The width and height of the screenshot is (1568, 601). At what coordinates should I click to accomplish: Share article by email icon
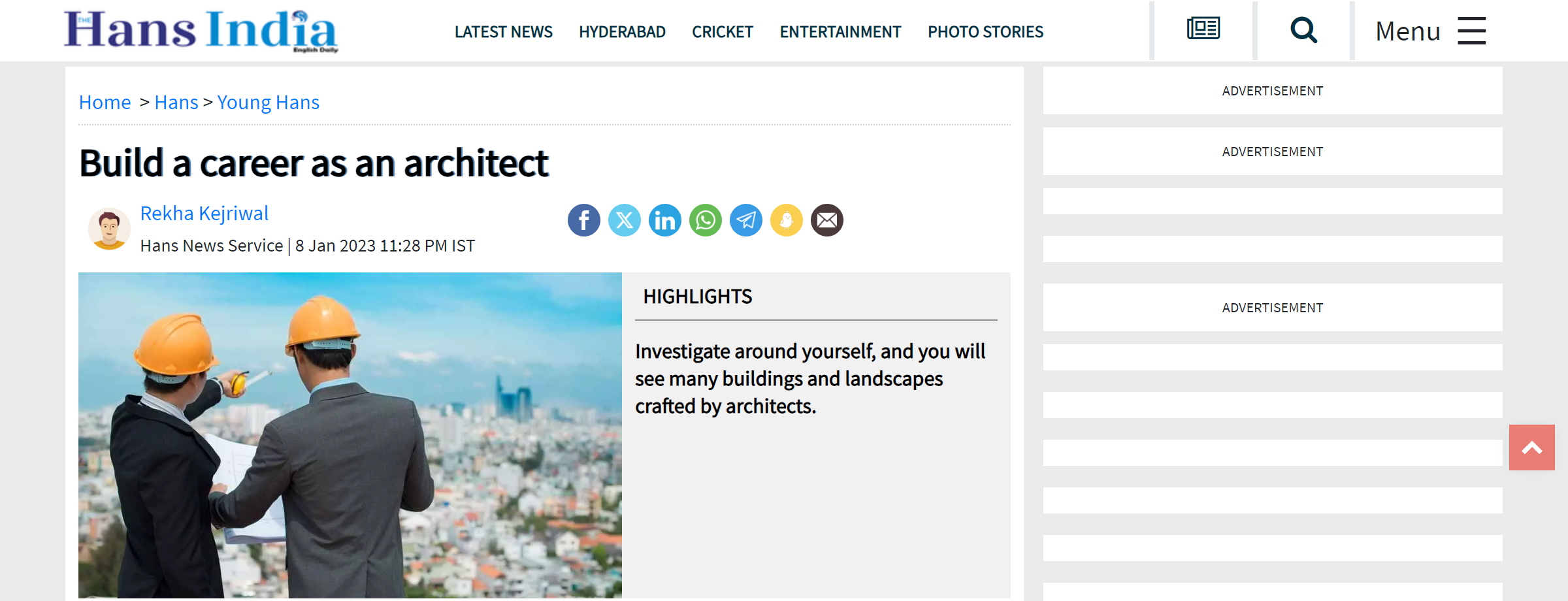(x=827, y=220)
